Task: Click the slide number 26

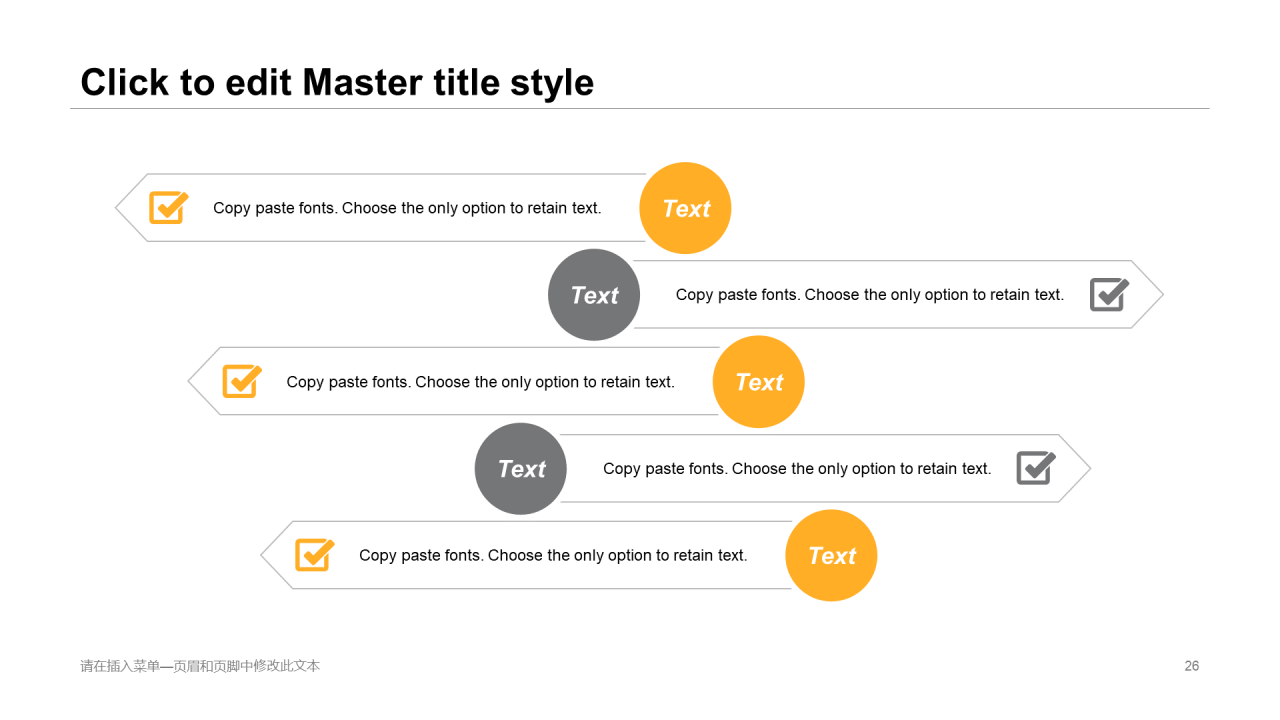Action: click(1192, 666)
